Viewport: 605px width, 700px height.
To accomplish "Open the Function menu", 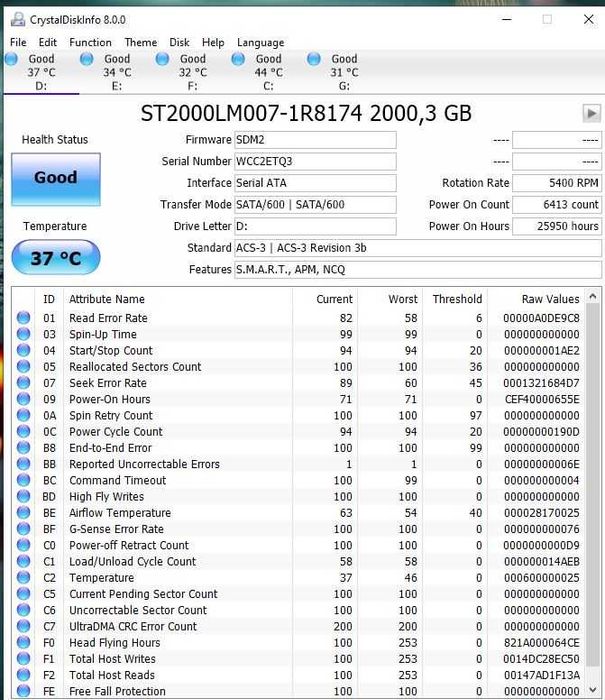I will click(x=90, y=42).
